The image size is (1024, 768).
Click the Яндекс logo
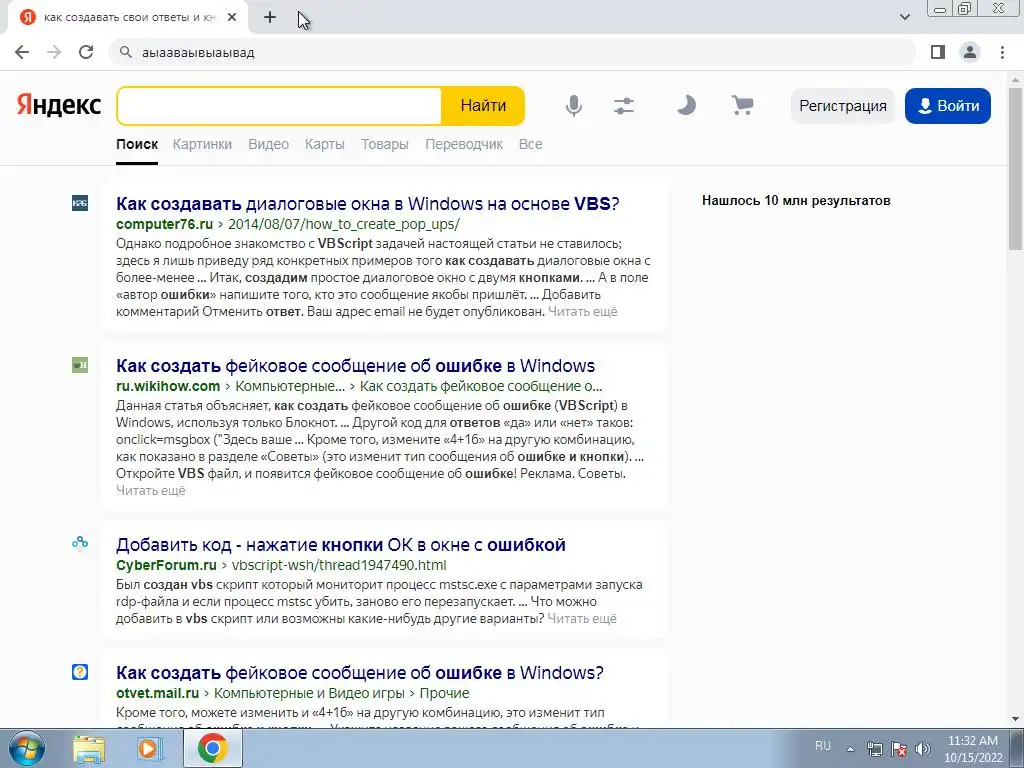(59, 105)
